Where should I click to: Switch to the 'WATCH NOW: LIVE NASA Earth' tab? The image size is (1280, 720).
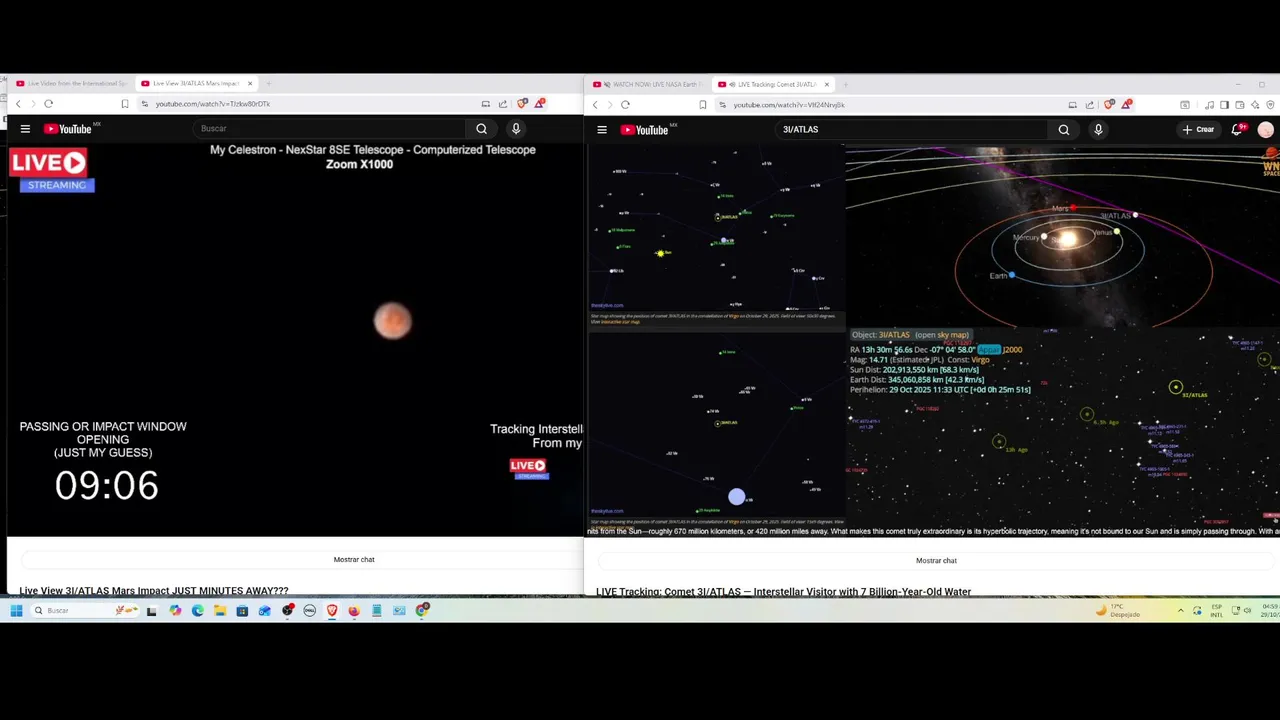pyautogui.click(x=649, y=84)
